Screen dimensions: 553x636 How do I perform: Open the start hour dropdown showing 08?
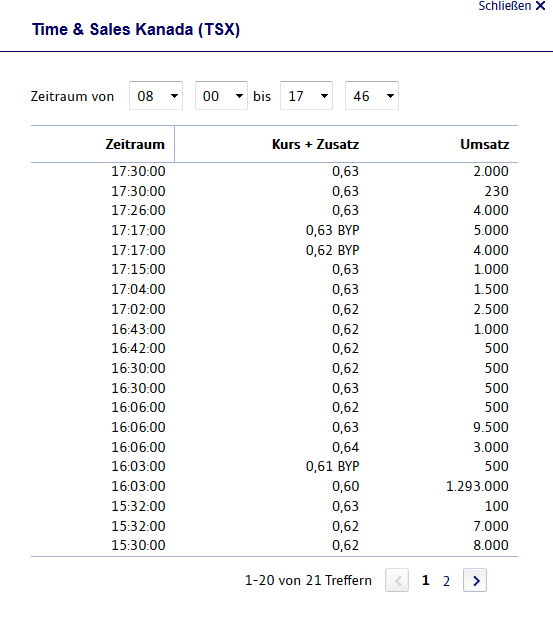pyautogui.click(x=156, y=96)
